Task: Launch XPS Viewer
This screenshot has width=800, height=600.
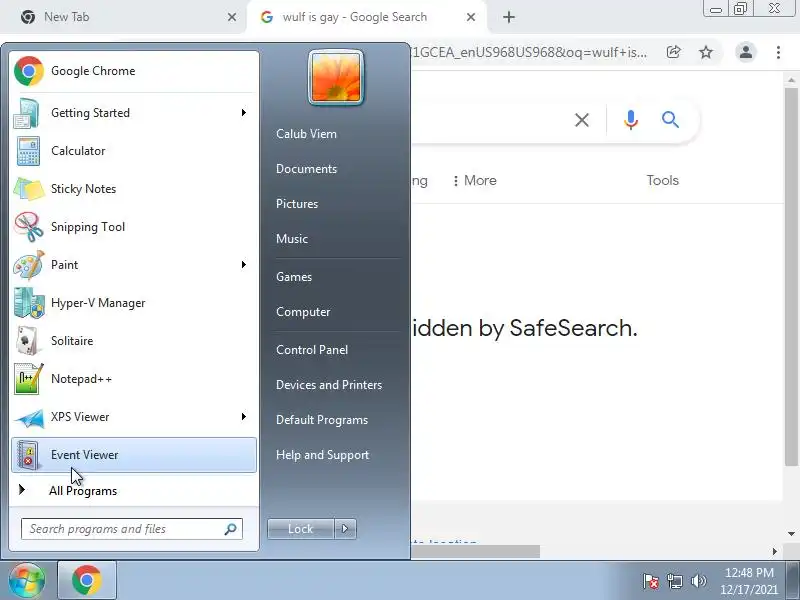Action: click(134, 417)
